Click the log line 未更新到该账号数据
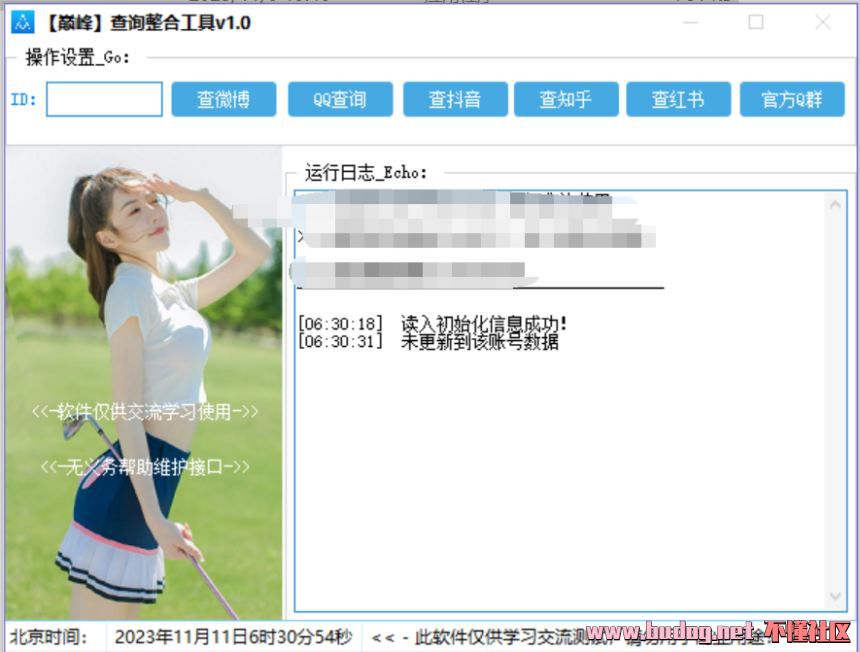The height and width of the screenshot is (652, 860). coord(428,342)
